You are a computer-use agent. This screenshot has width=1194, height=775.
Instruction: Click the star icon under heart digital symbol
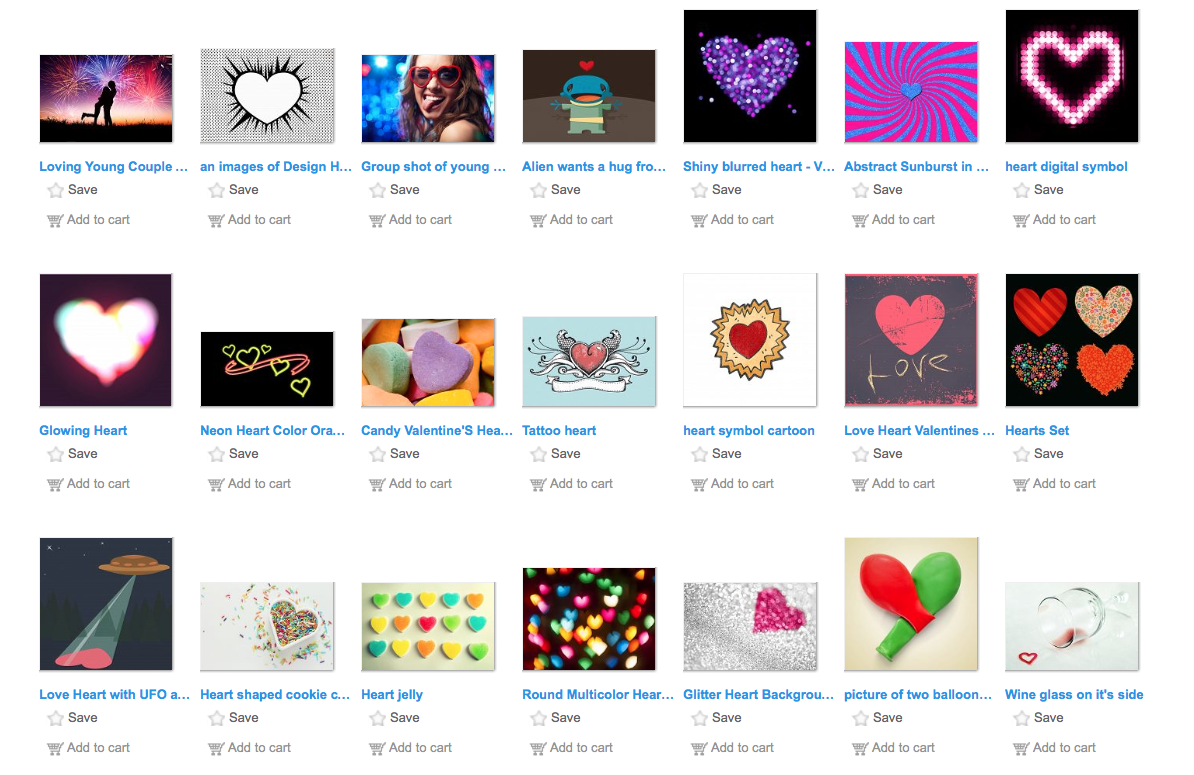[x=1021, y=190]
